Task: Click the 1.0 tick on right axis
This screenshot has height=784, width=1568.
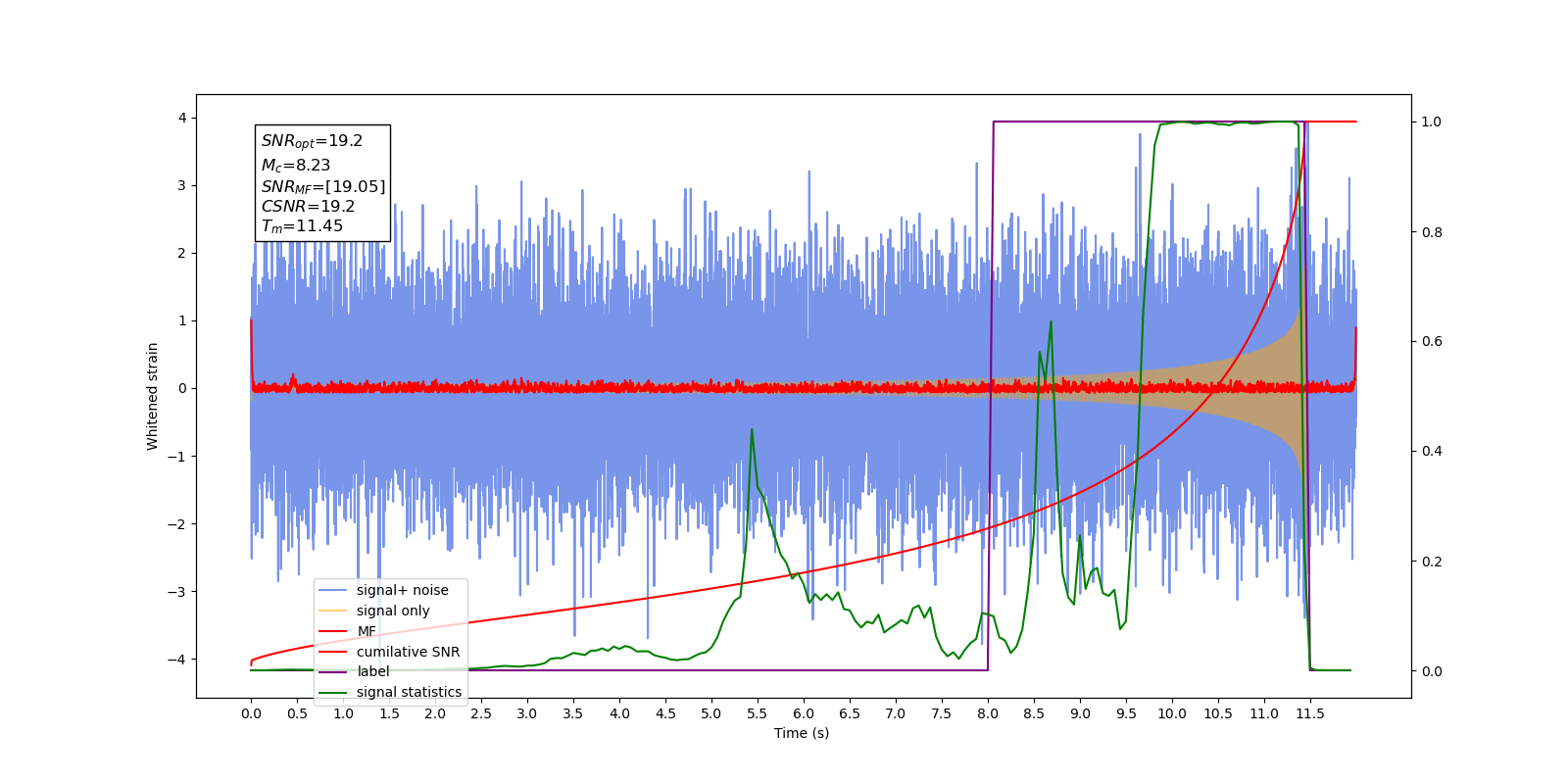Action: (x=1432, y=122)
